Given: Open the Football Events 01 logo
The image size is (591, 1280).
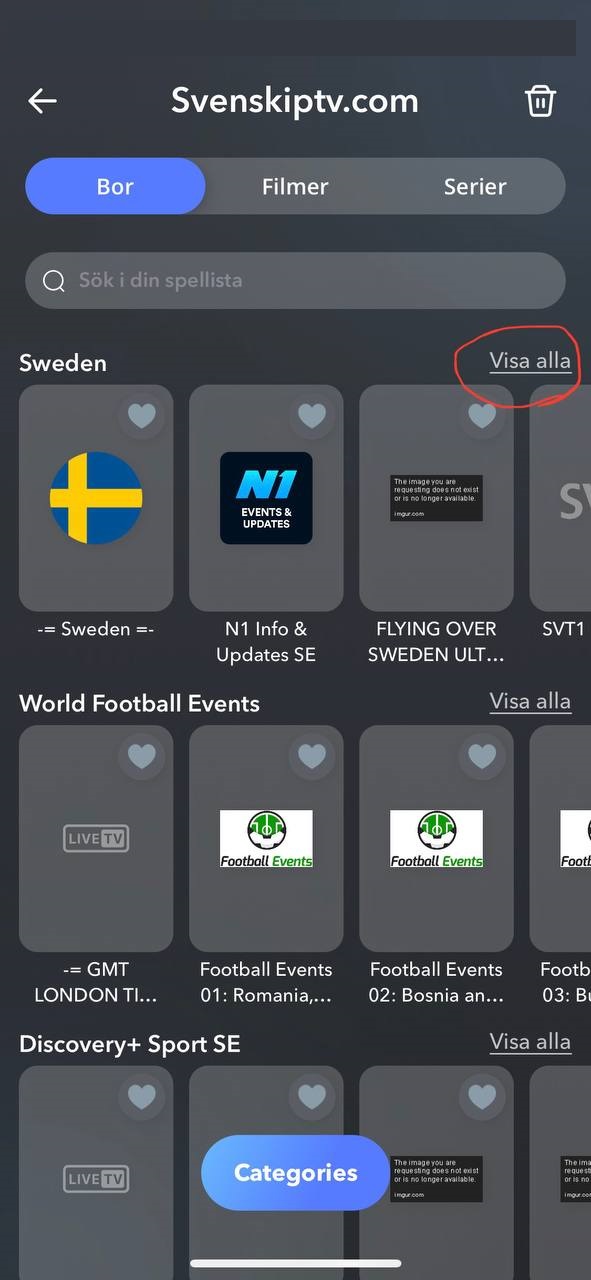Looking at the screenshot, I should pos(266,838).
